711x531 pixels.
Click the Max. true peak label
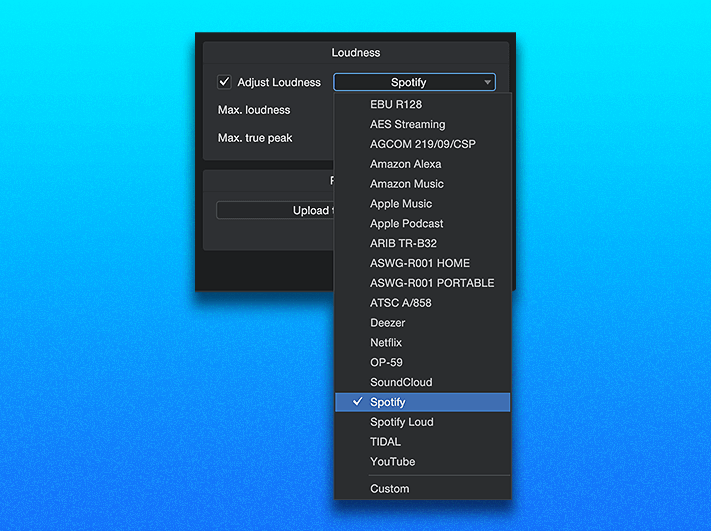(255, 138)
